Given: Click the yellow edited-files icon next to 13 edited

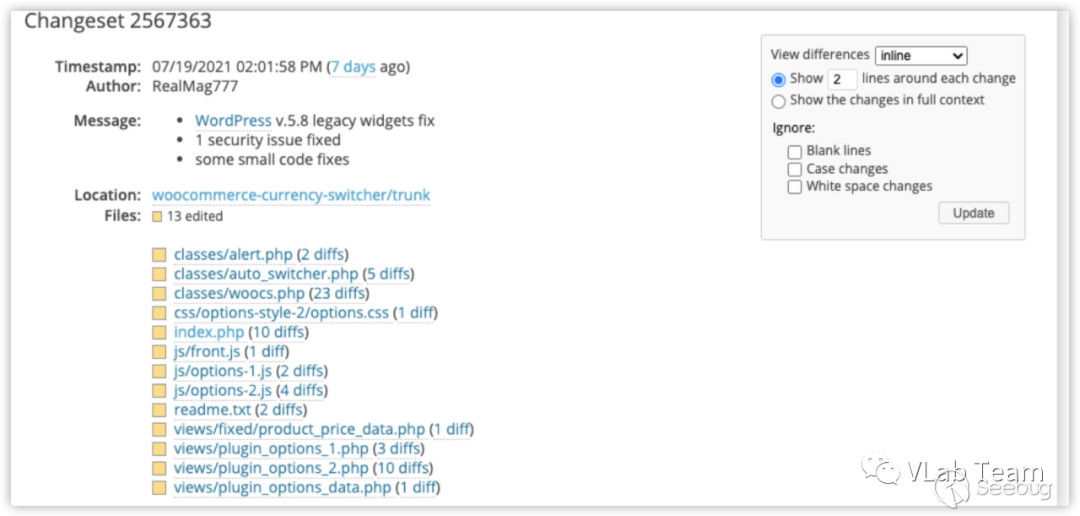Looking at the screenshot, I should click(x=157, y=216).
